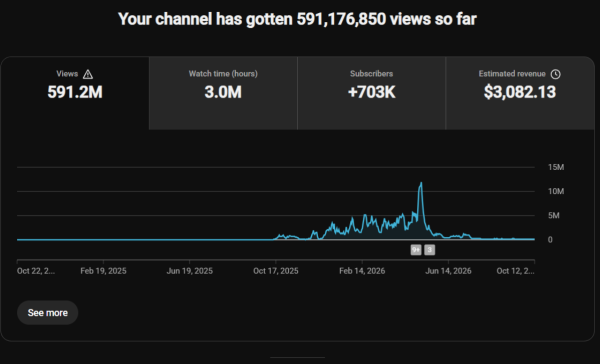Open the 9+ video marker under chart
600x364 pixels.
[x=416, y=250]
